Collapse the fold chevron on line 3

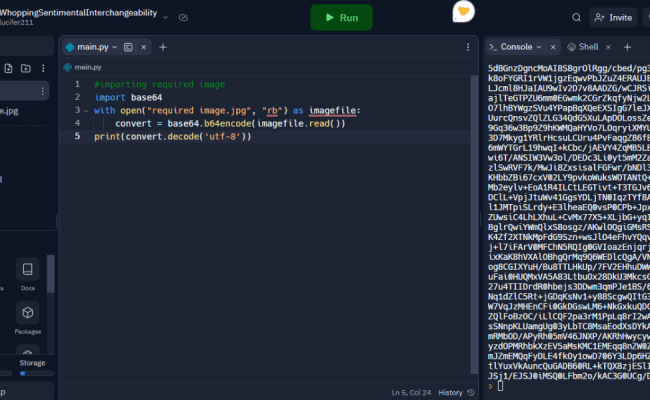click(x=86, y=111)
